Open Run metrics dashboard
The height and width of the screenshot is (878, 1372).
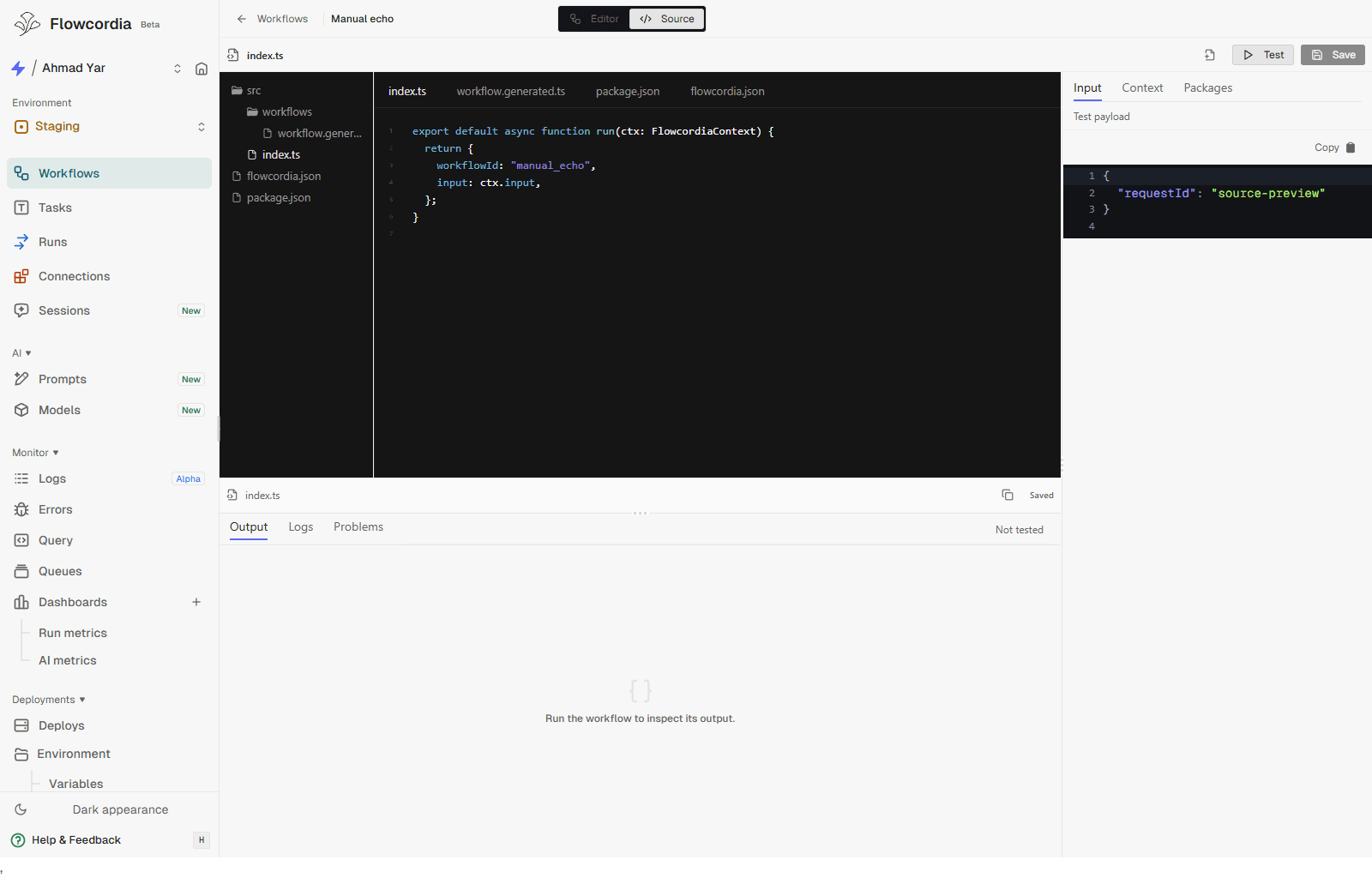tap(73, 633)
